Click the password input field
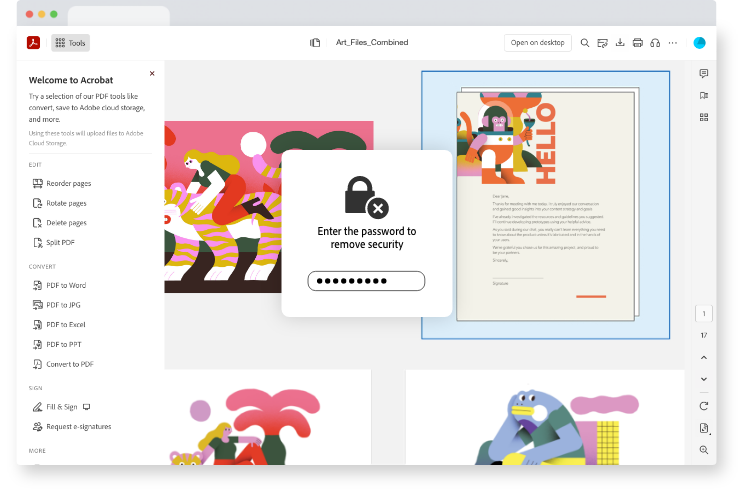The height and width of the screenshot is (496, 745). [366, 281]
